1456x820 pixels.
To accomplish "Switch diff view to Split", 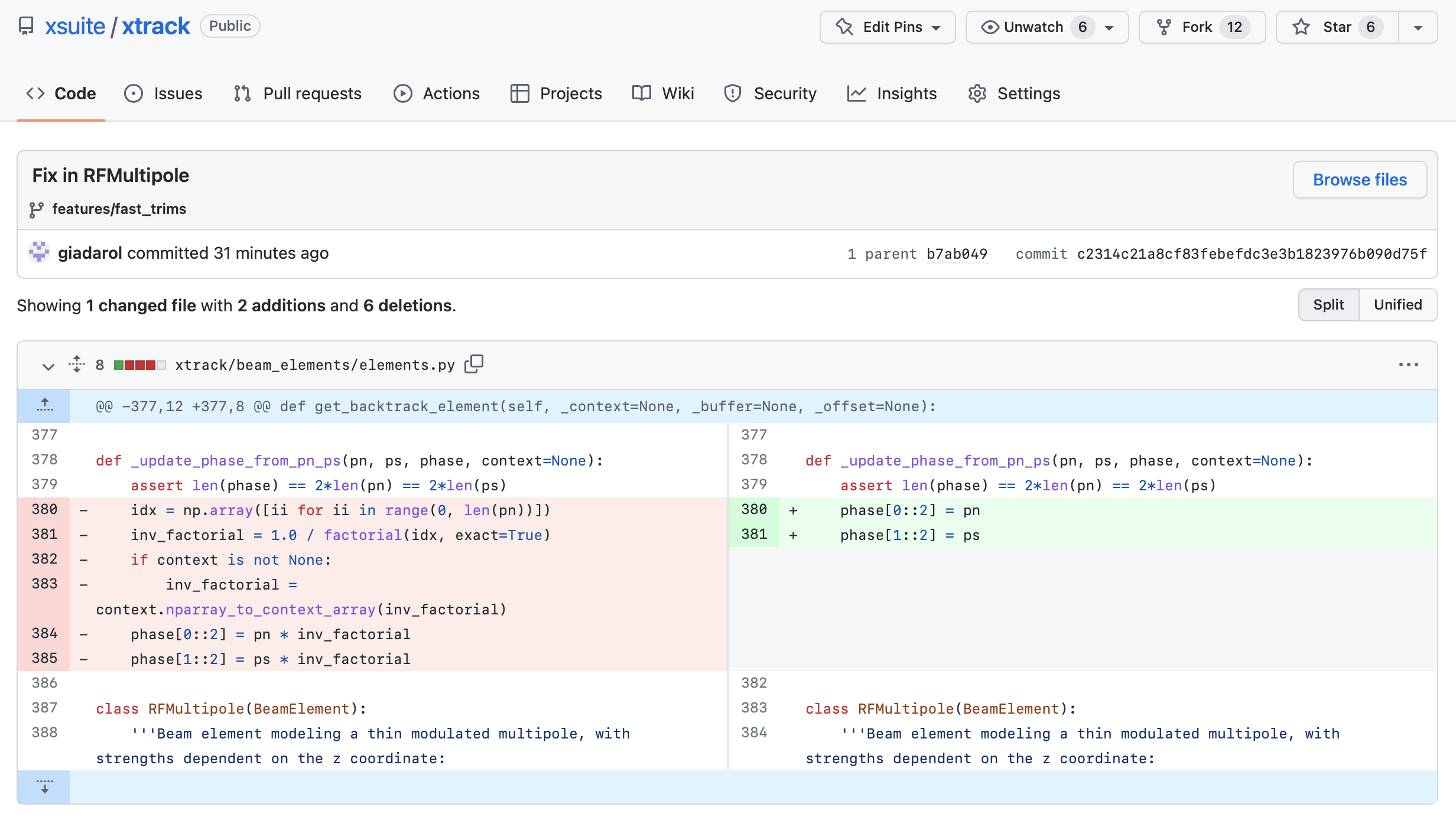I will 1328,305.
